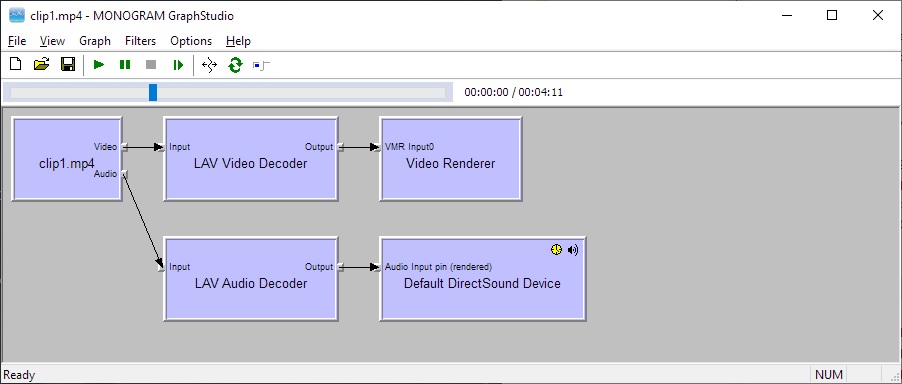Click the Input pin of LAV Video Decoder
This screenshot has height=384, width=902.
coord(161,147)
